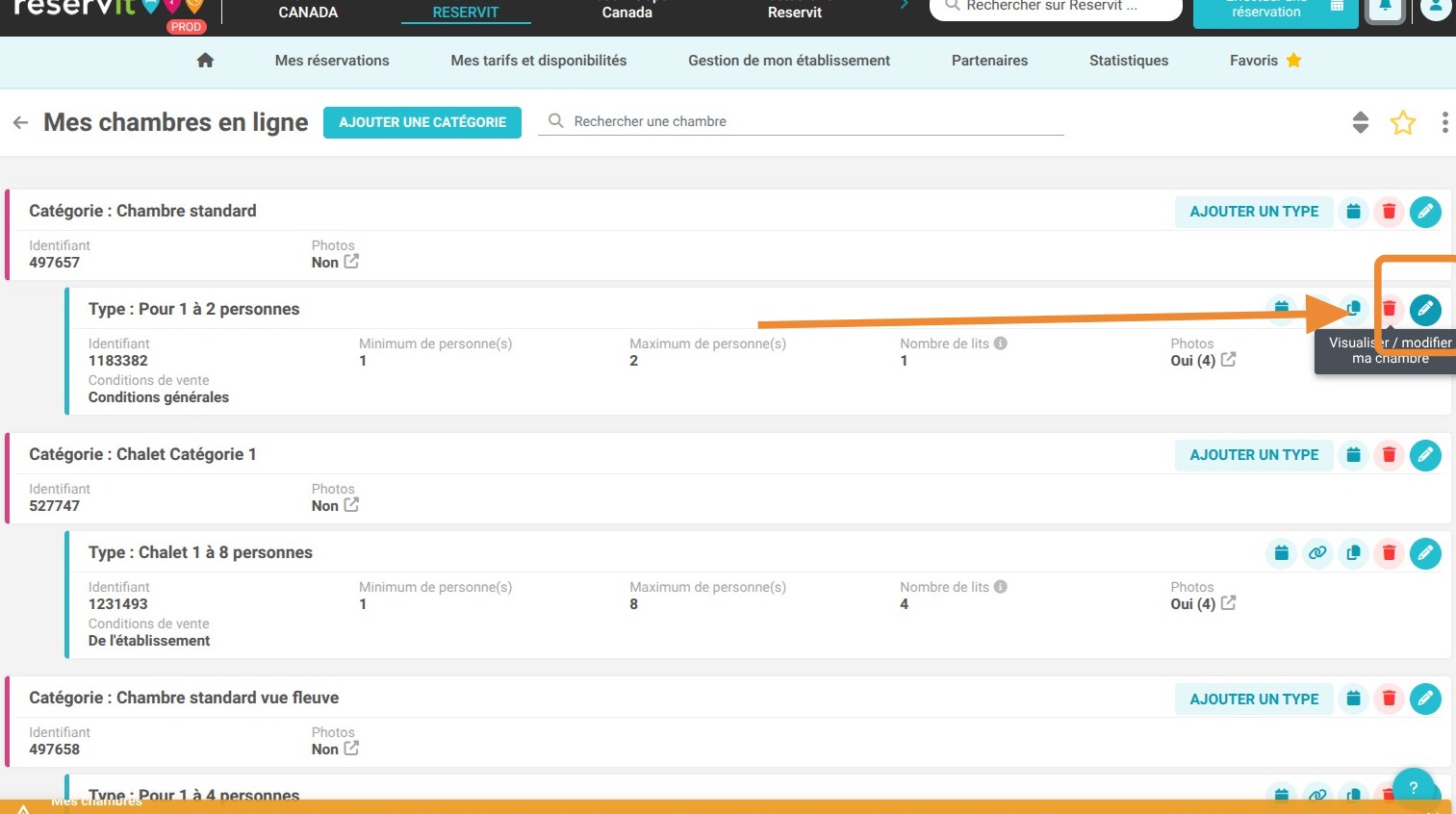Click the back arrow beside Mes chambres en ligne
The image size is (1456, 814).
[x=20, y=123]
